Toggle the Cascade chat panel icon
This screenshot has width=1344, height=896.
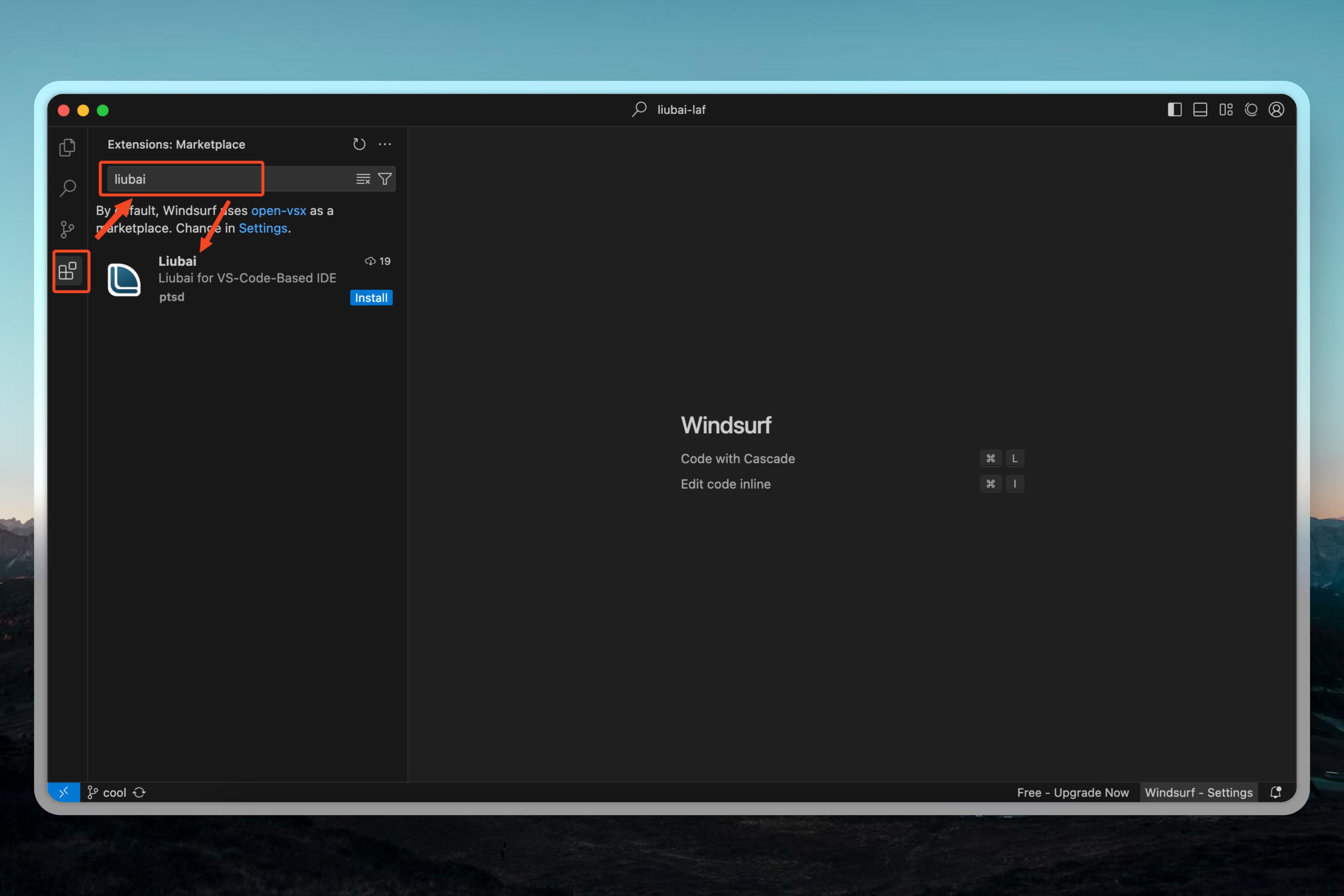coord(1251,110)
